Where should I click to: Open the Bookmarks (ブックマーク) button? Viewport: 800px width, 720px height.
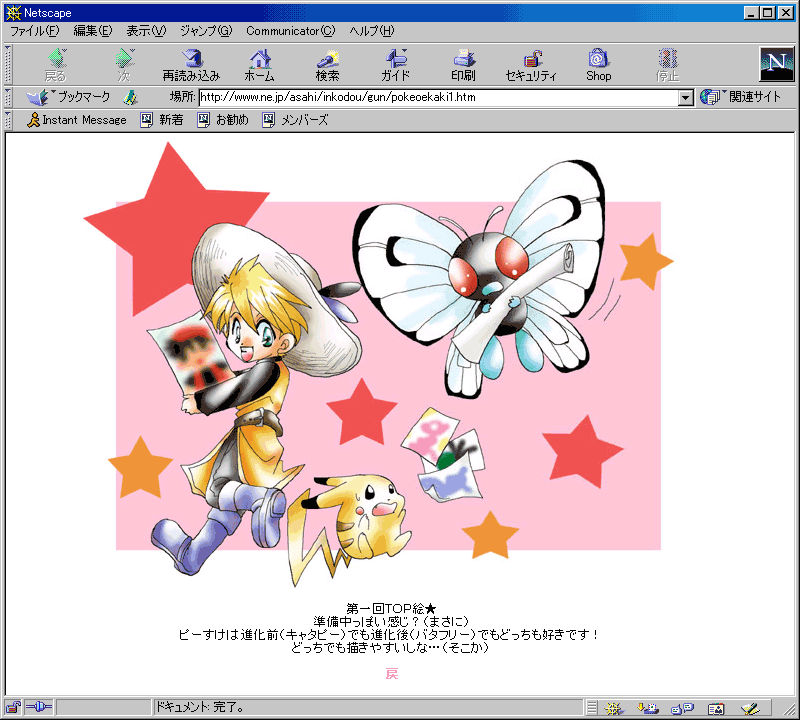click(68, 97)
